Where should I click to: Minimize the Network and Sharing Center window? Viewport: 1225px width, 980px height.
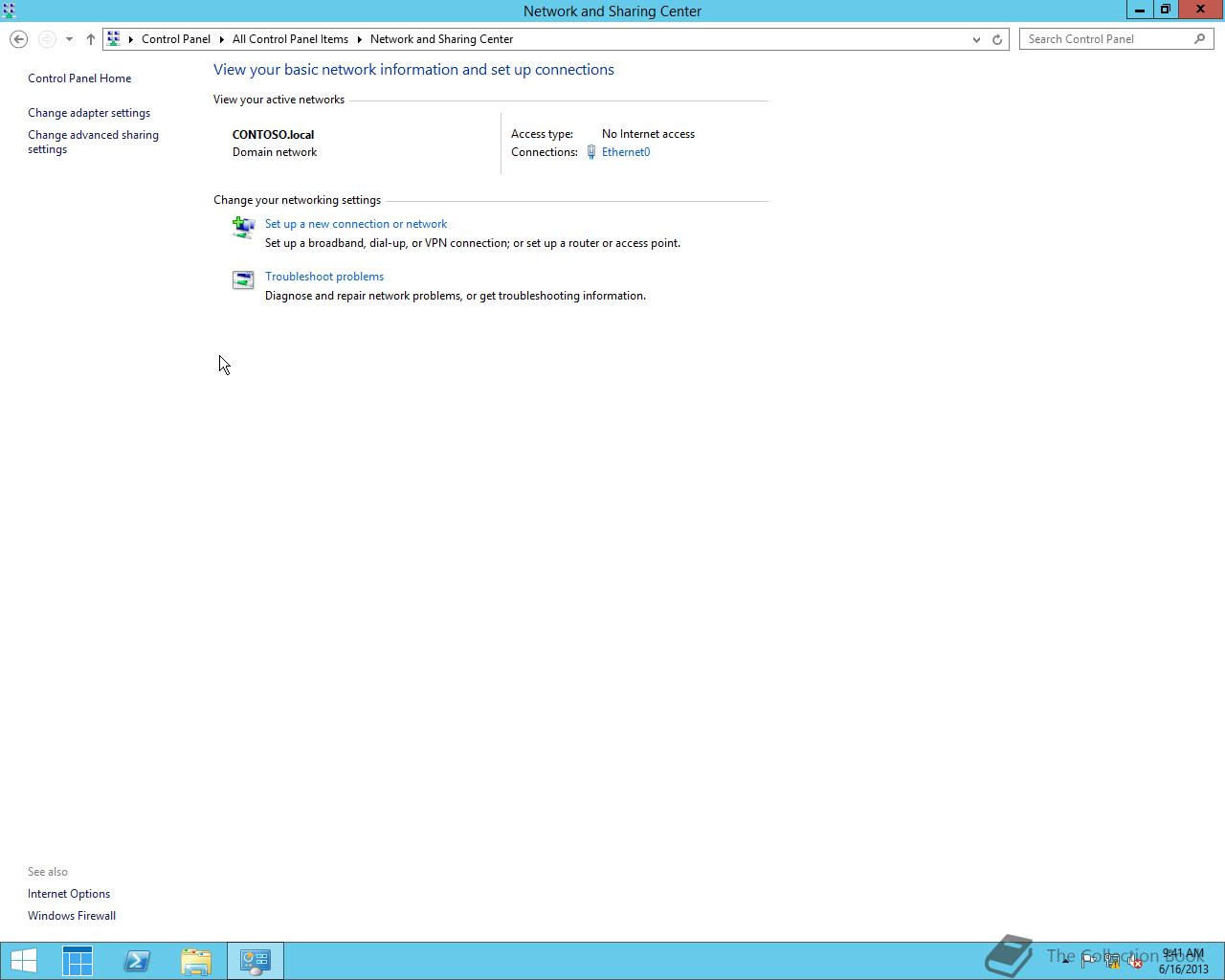point(1139,10)
